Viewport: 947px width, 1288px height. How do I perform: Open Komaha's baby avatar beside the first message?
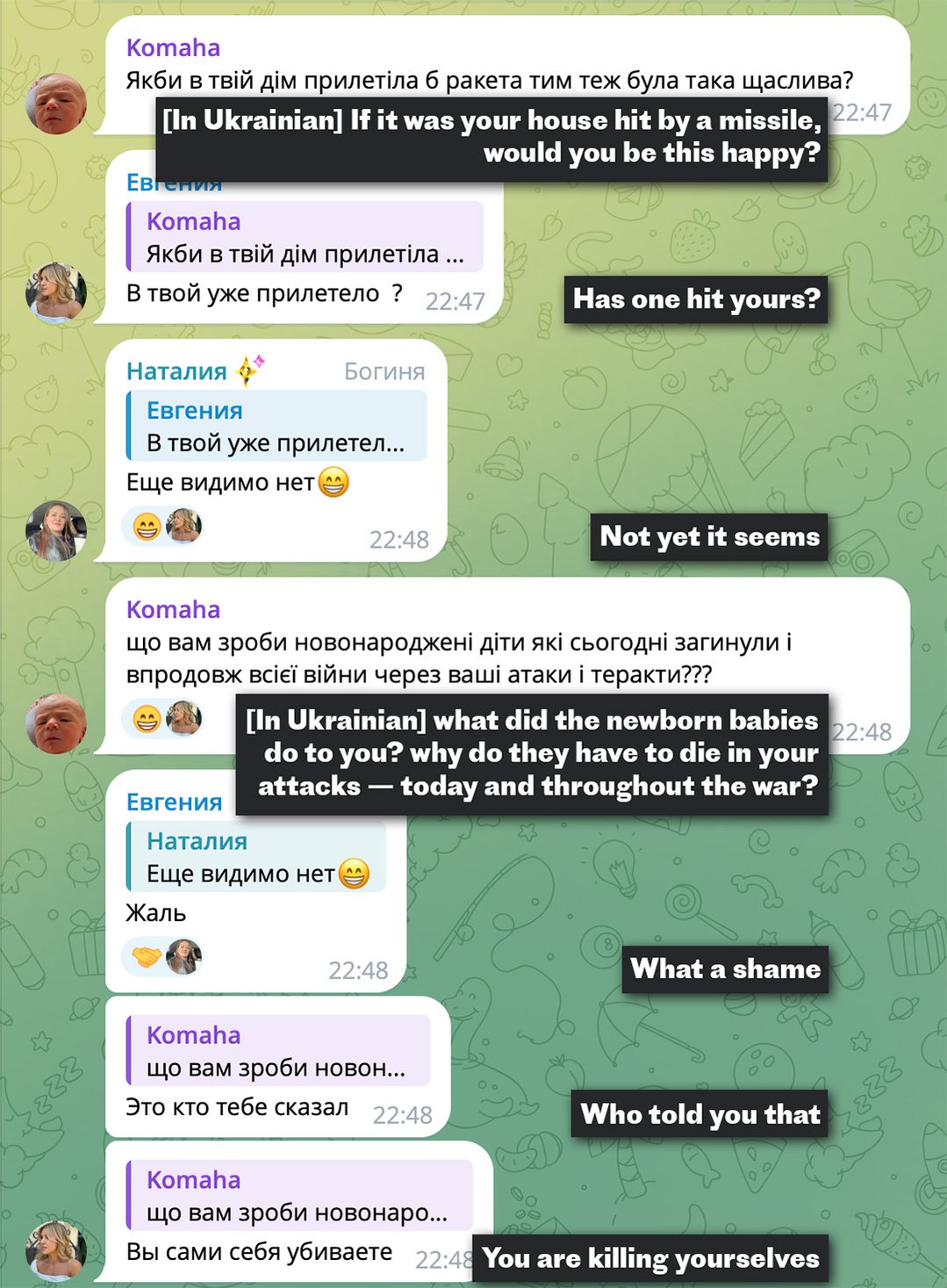(56, 104)
